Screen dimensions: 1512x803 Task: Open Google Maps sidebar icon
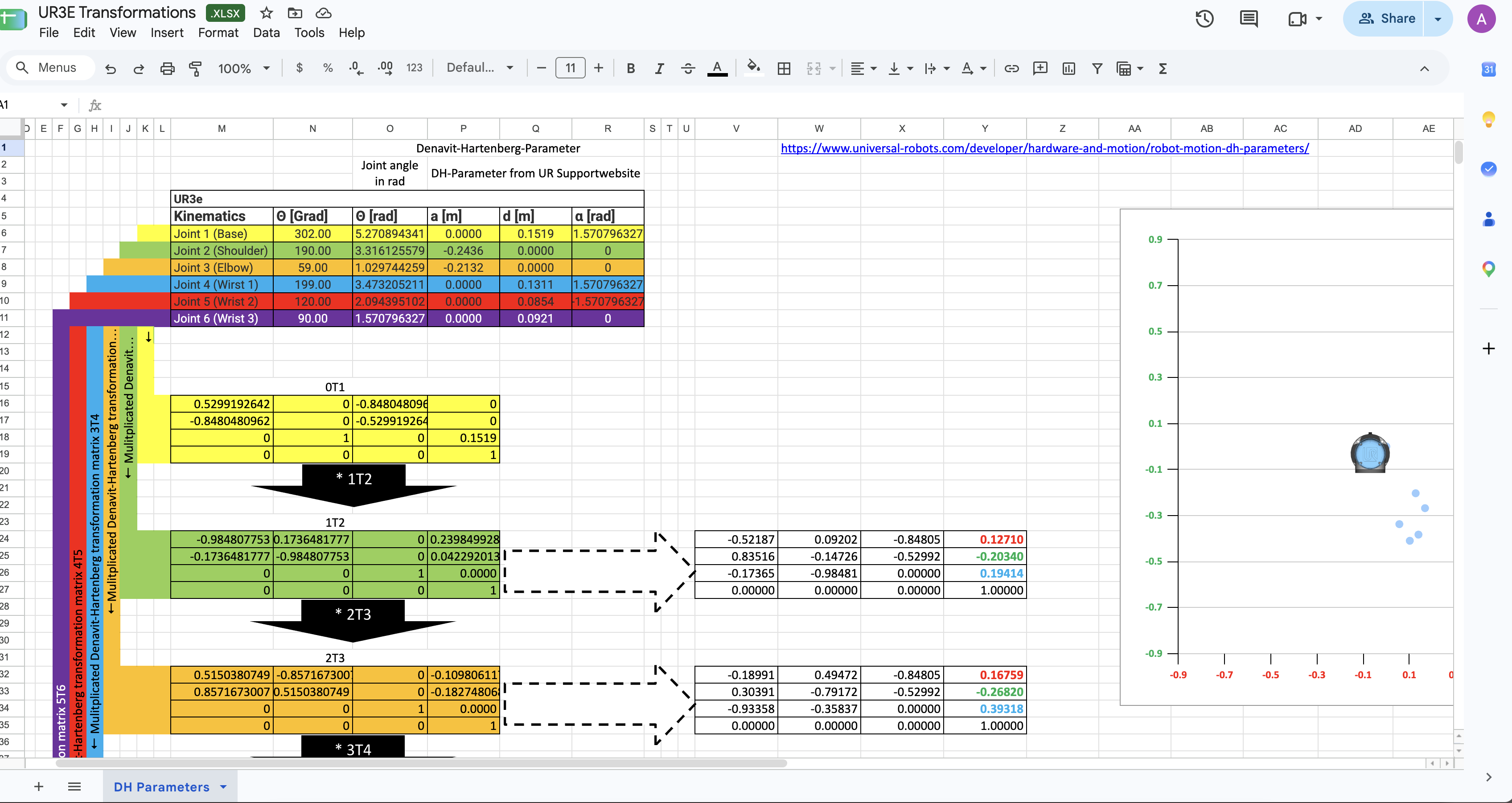pyautogui.click(x=1488, y=270)
